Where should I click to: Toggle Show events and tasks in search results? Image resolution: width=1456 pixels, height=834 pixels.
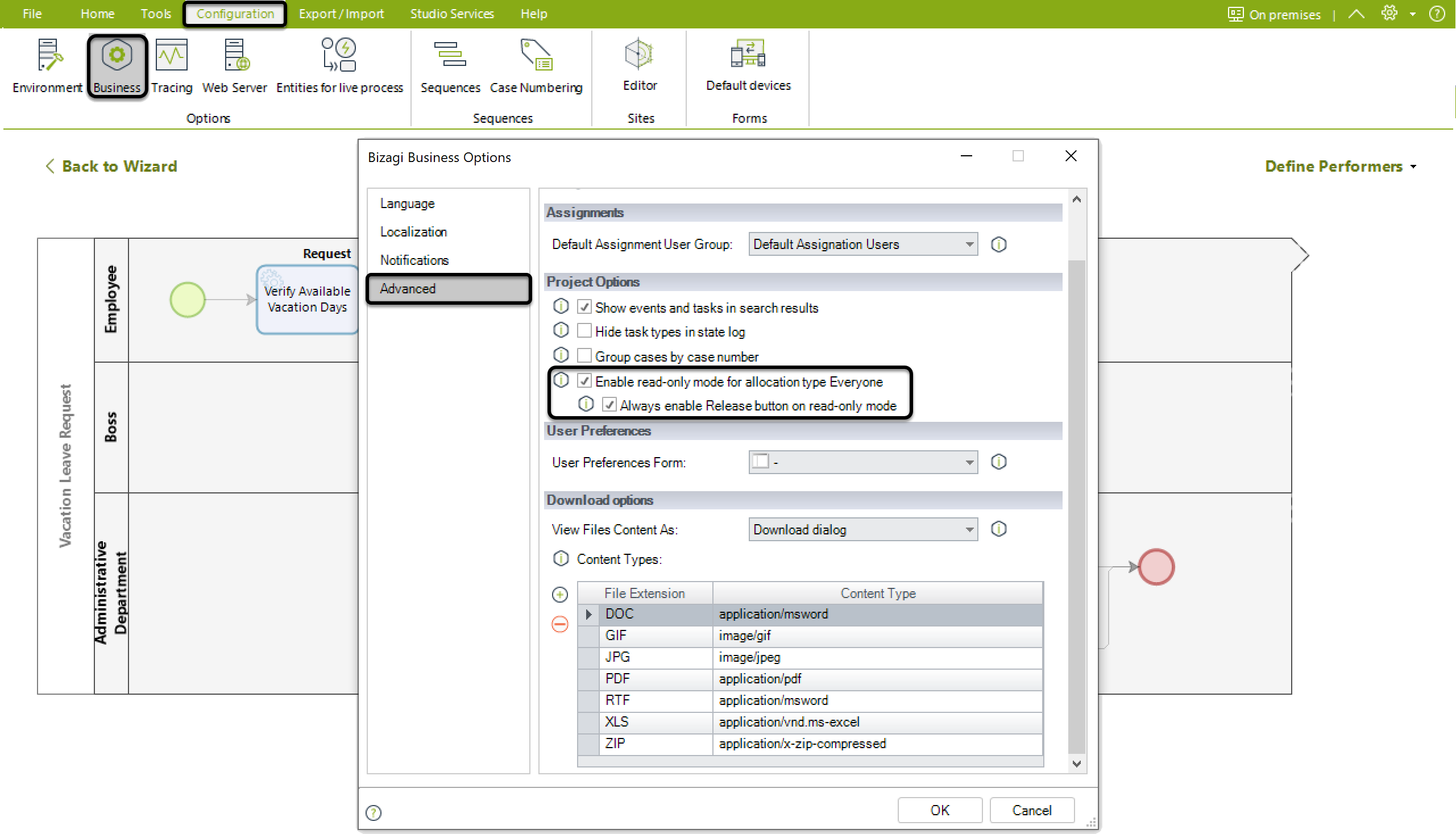(x=584, y=307)
